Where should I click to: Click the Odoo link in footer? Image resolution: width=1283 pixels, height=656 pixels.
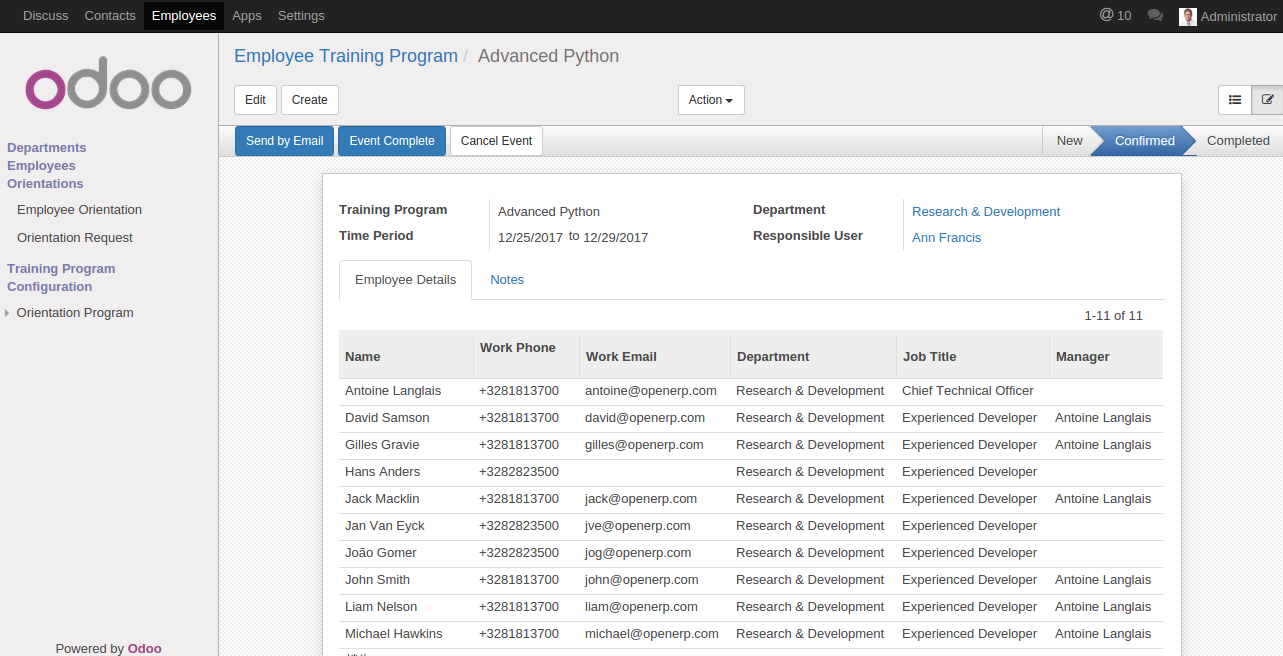(144, 648)
